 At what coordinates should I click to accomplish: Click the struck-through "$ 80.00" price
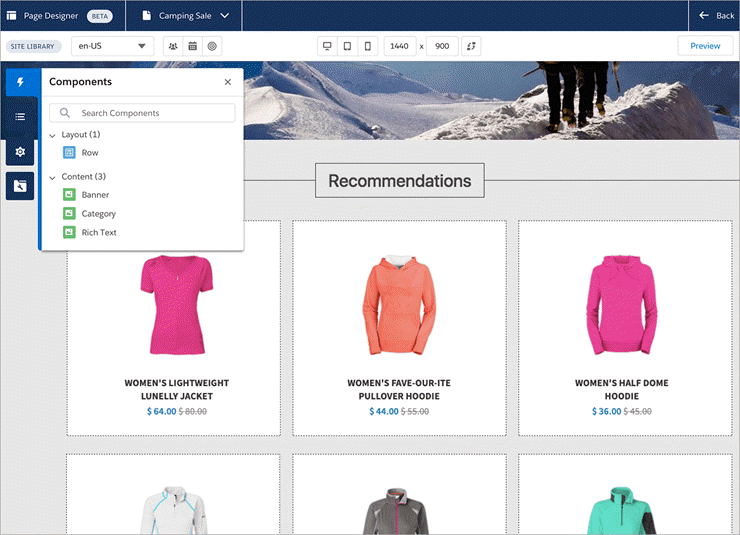coord(193,411)
